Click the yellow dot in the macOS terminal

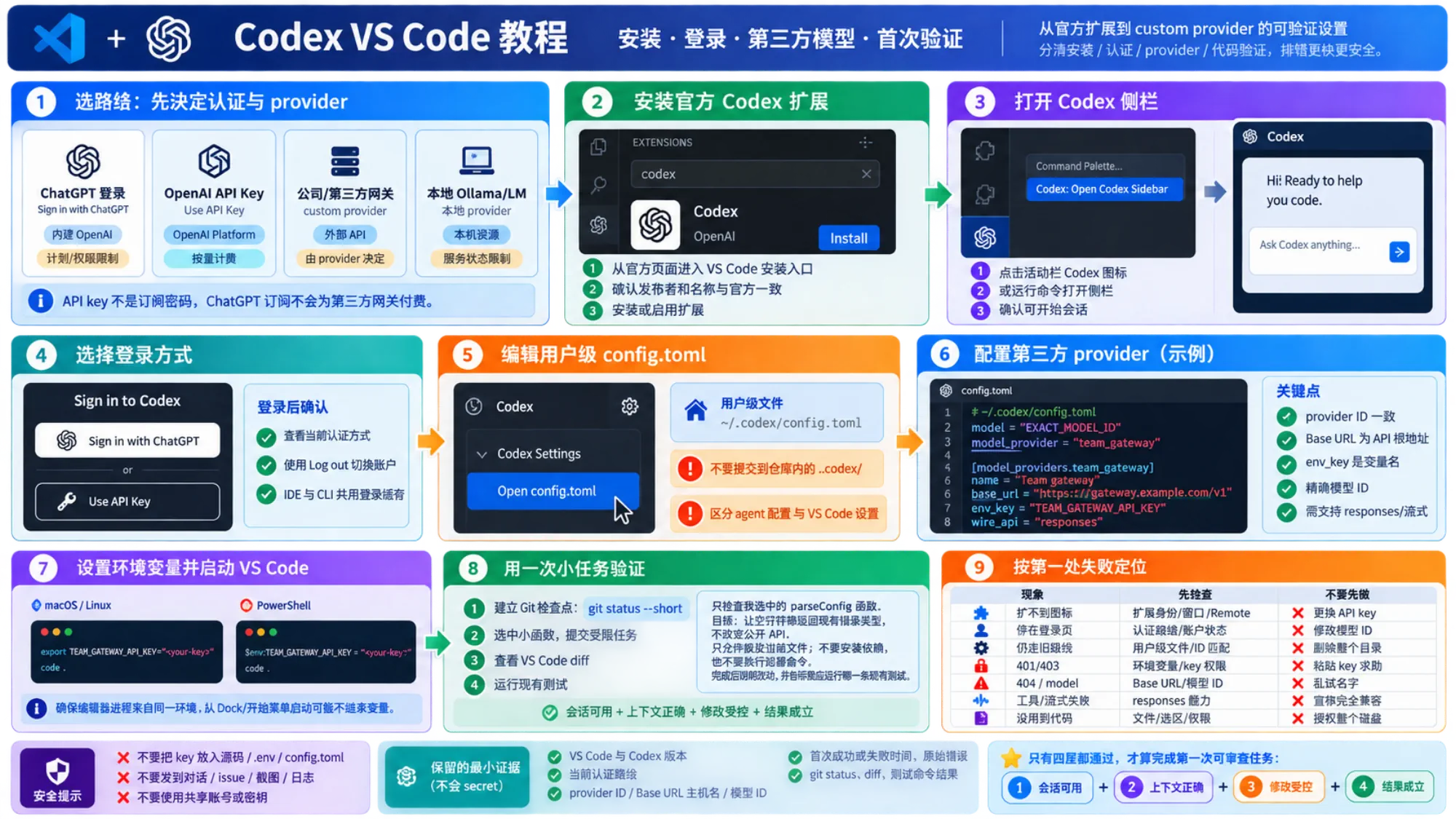[x=57, y=632]
